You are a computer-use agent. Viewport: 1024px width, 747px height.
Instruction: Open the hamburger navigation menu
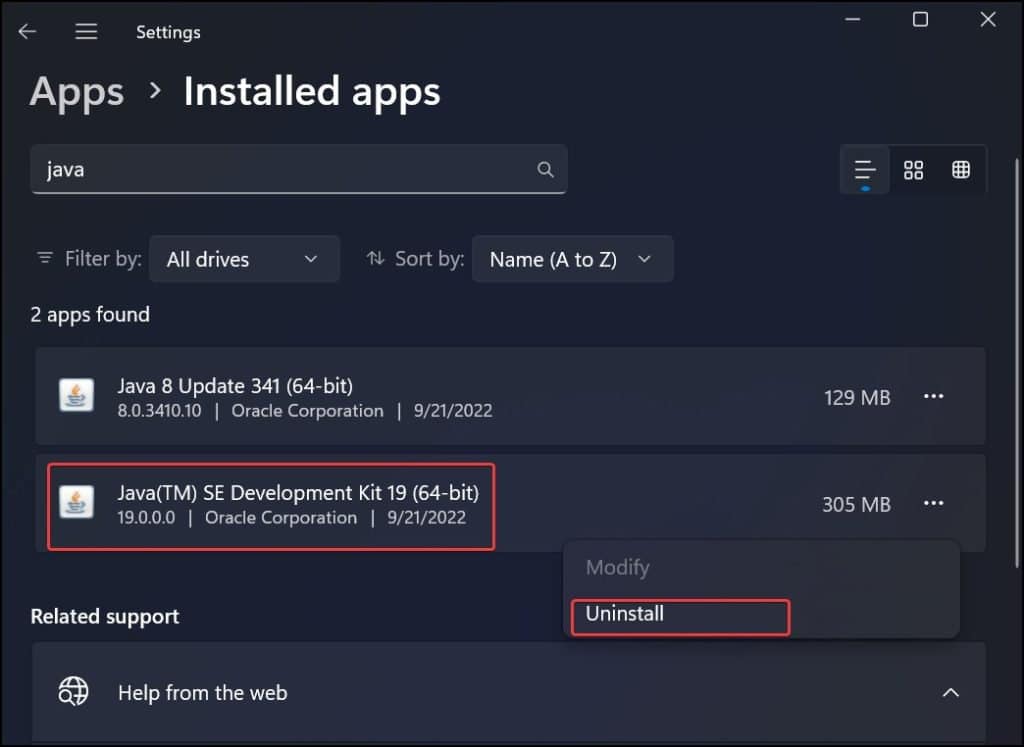click(86, 31)
